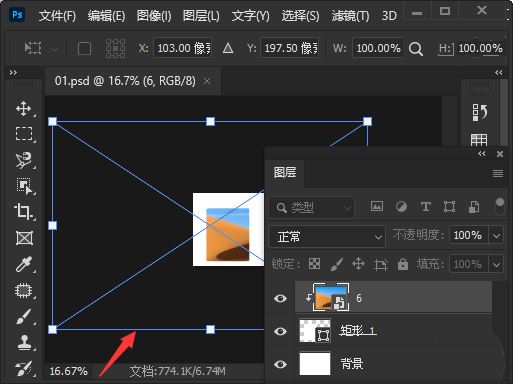Filter layers by type text icon

pos(426,207)
